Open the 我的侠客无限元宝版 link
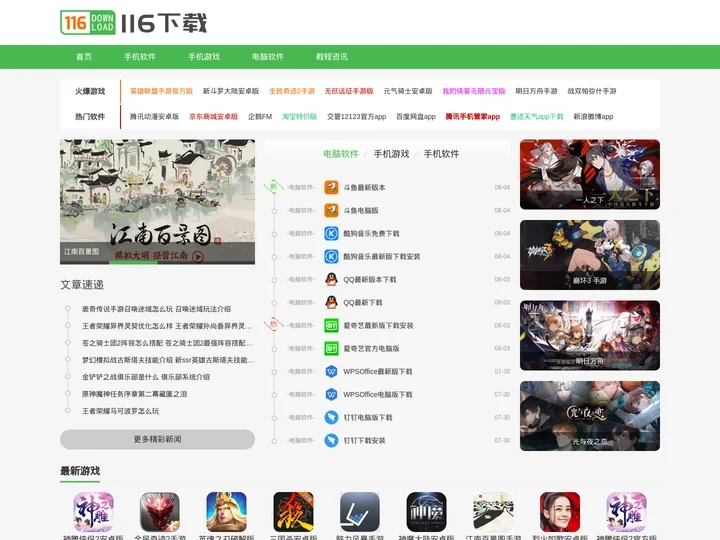 tap(474, 91)
